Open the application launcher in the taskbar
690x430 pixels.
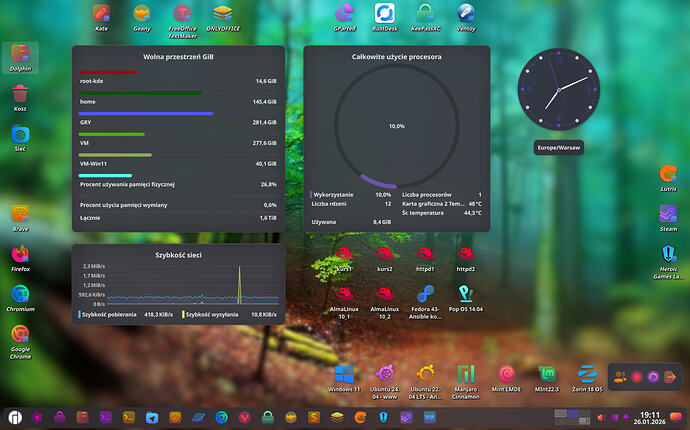tap(15, 416)
